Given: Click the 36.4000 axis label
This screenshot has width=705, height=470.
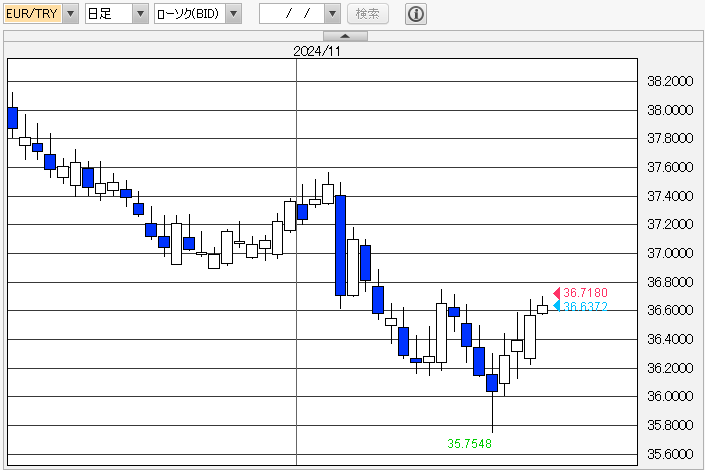Looking at the screenshot, I should pos(670,339).
